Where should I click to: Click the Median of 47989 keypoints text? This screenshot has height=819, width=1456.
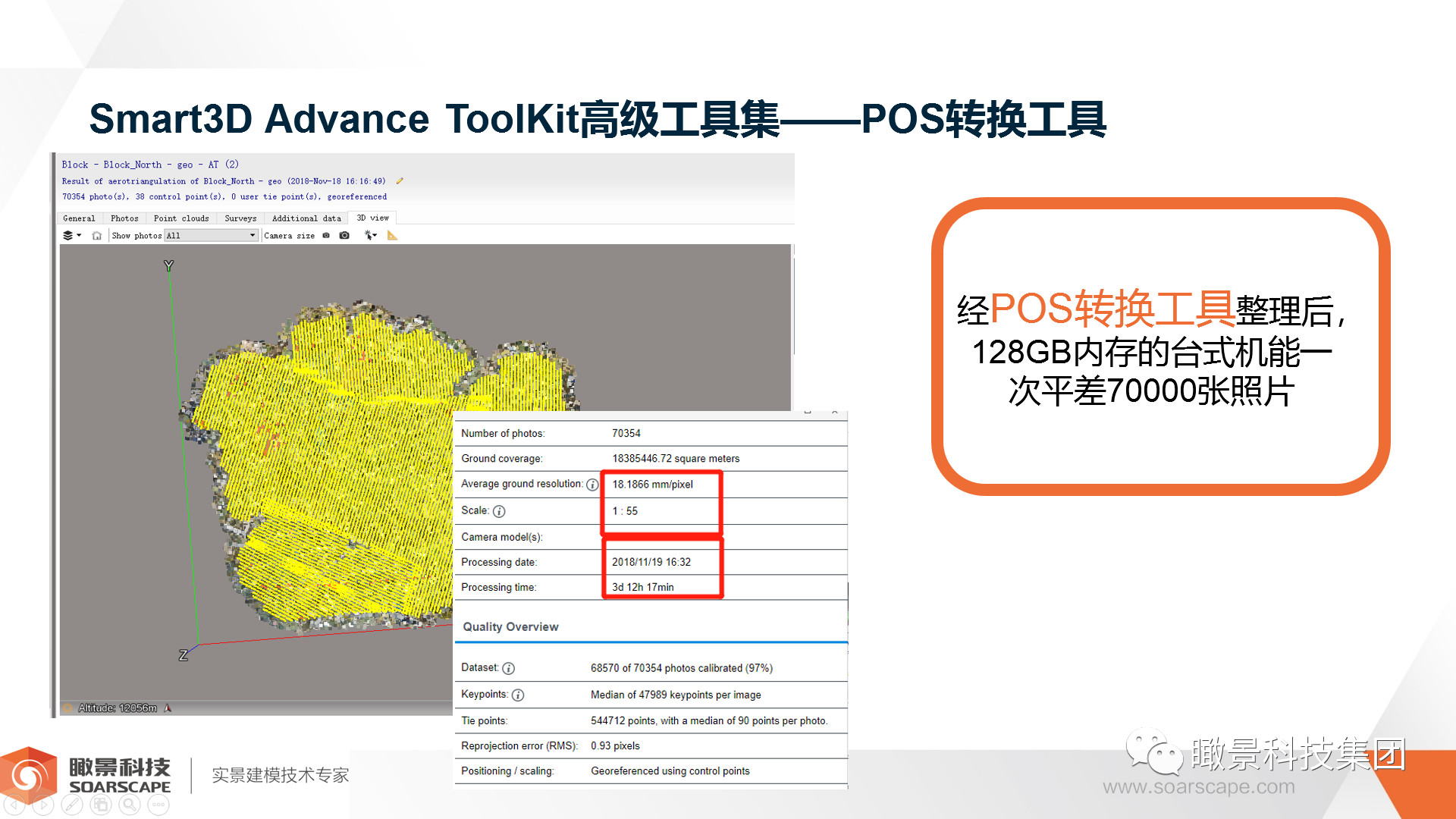676,695
